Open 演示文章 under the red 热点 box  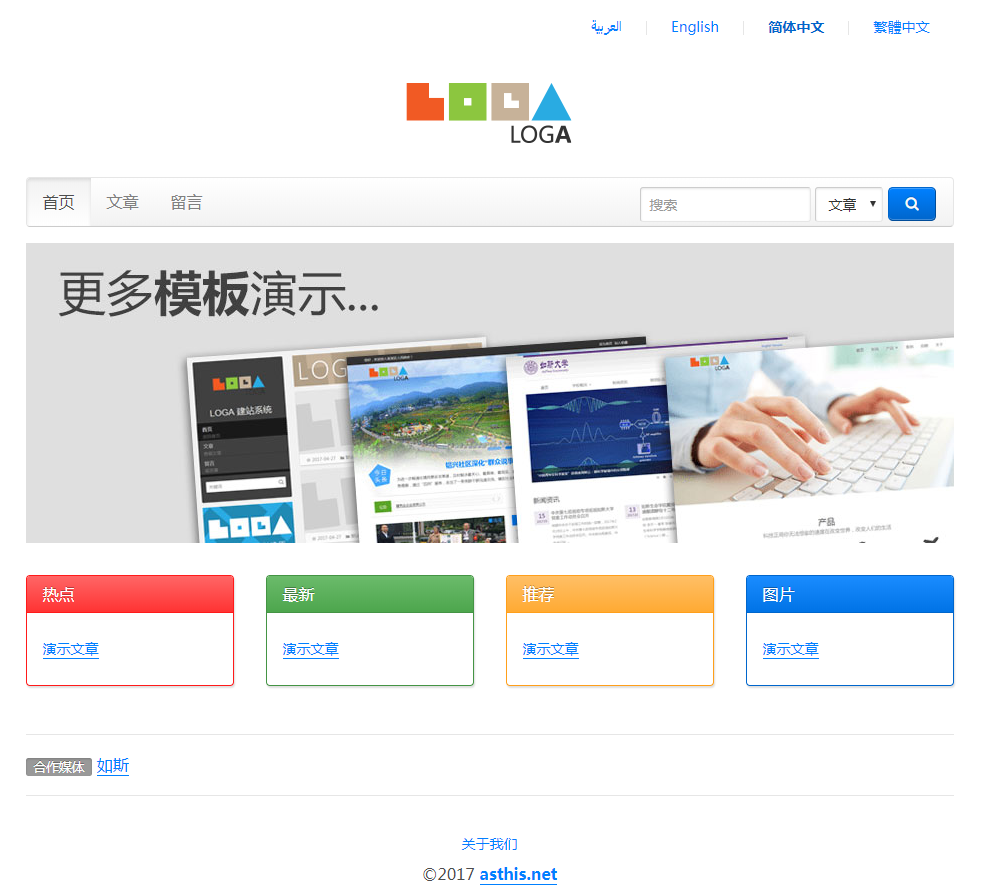70,649
